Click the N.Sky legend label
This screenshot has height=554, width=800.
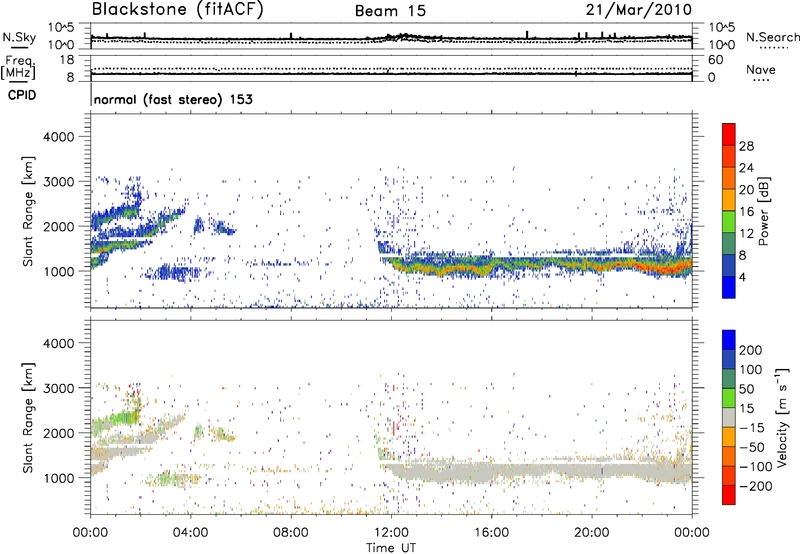(19, 37)
